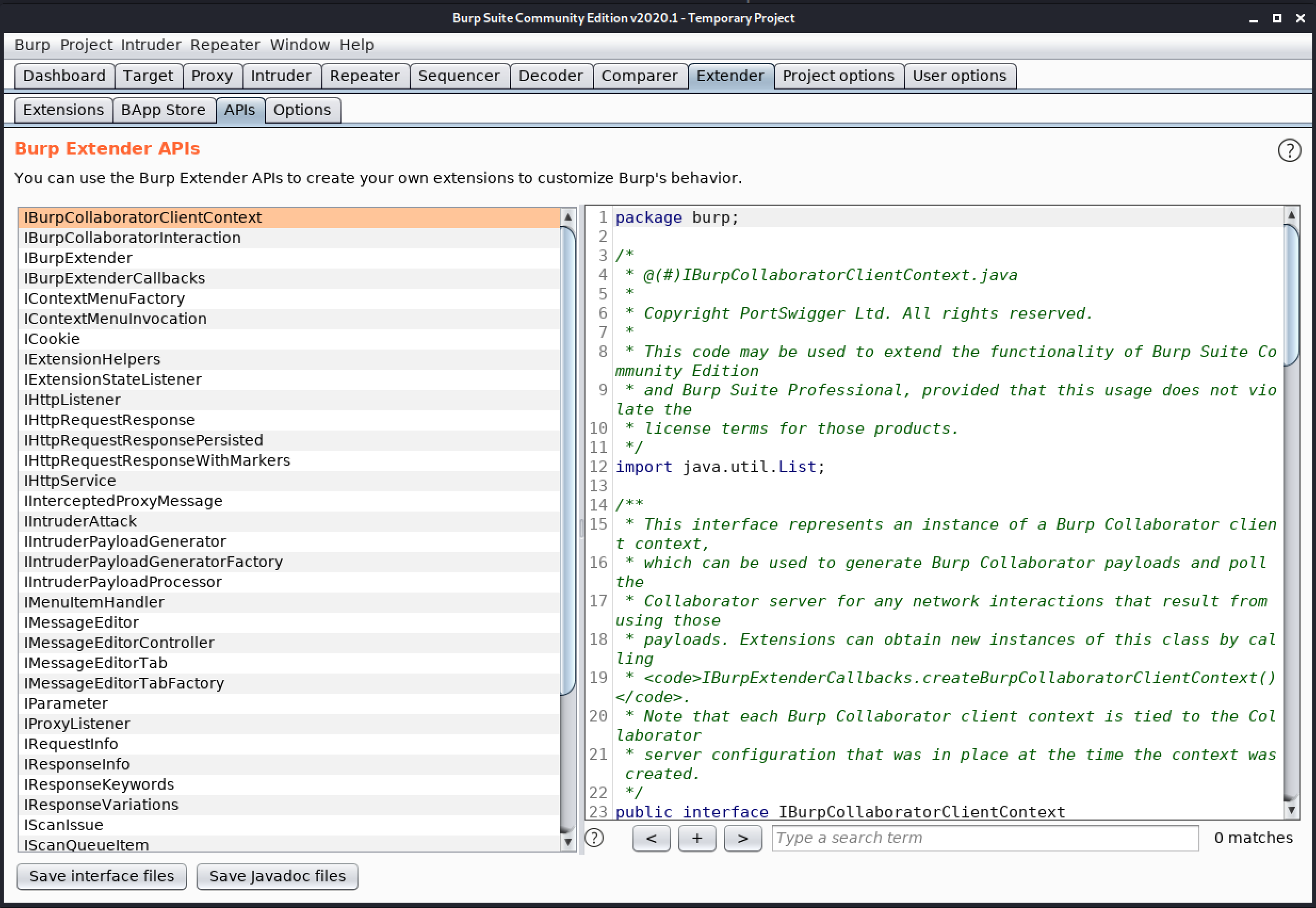Select IIntruderPayloadGeneratorFactory in the list
The width and height of the screenshot is (1316, 908).
(289, 562)
